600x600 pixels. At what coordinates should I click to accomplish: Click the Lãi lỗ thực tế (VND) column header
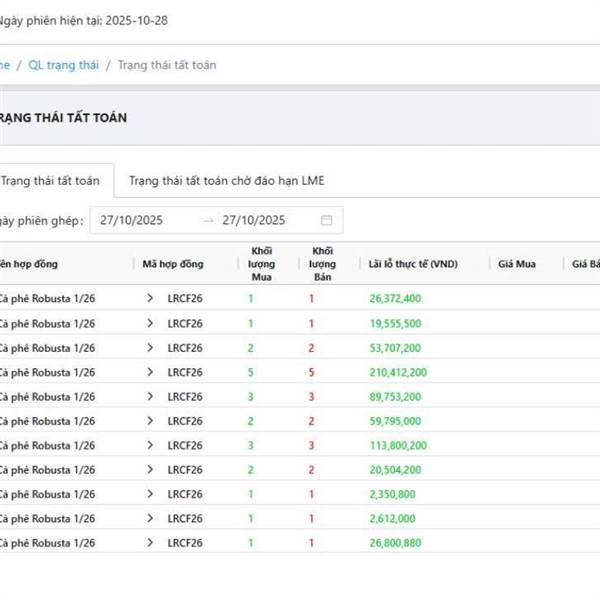coord(412,264)
